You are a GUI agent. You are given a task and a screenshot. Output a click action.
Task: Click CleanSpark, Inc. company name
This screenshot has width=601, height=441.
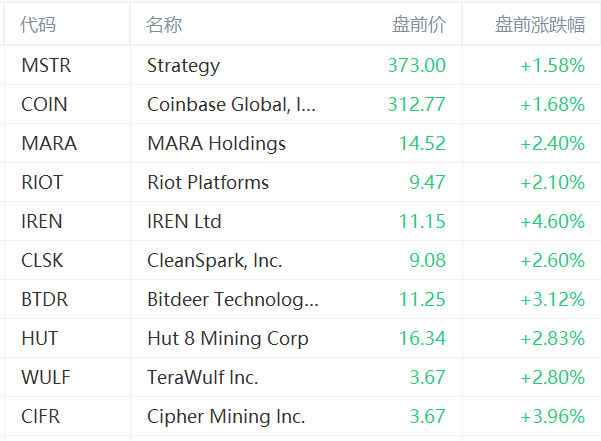coord(214,261)
